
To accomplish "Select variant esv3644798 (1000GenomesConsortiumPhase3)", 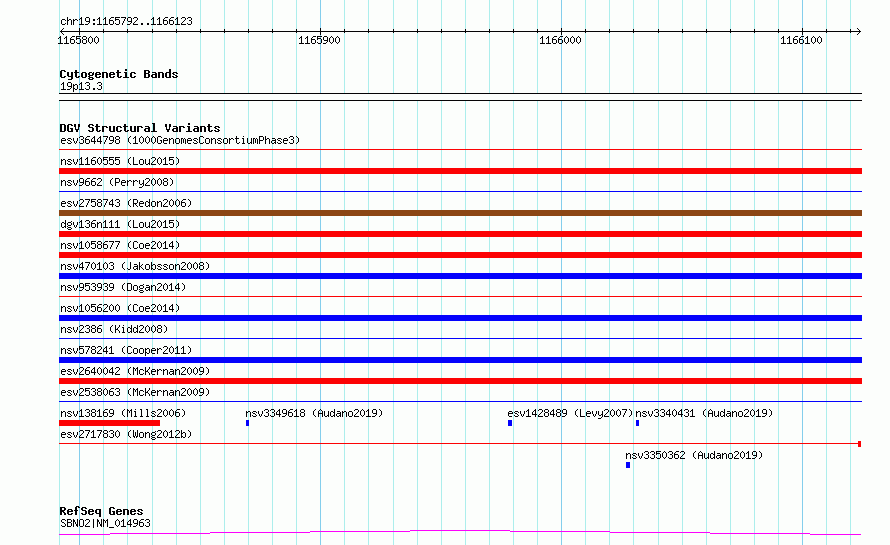I will pyautogui.click(x=180, y=140).
